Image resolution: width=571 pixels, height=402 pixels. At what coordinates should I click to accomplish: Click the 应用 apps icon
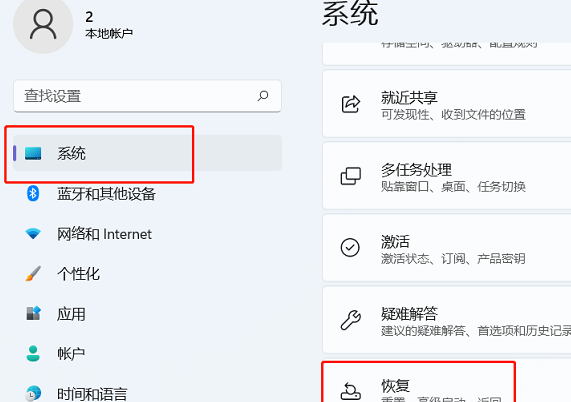point(33,313)
